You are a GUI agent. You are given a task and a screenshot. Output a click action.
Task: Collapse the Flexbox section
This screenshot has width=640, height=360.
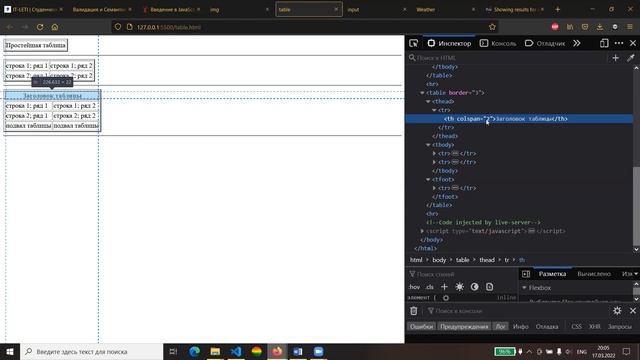pos(524,288)
